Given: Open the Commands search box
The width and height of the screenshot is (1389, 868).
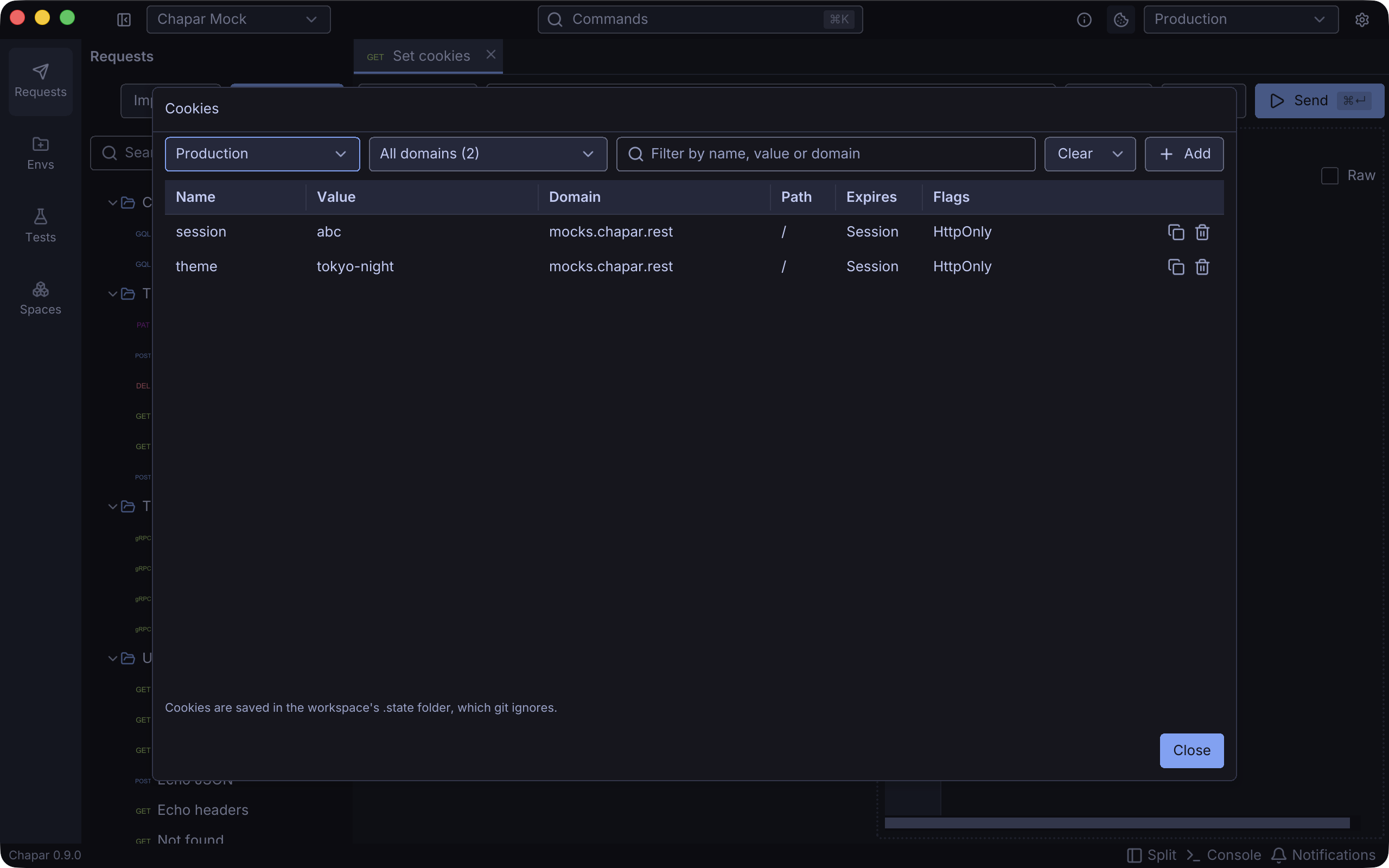Looking at the screenshot, I should 700,20.
